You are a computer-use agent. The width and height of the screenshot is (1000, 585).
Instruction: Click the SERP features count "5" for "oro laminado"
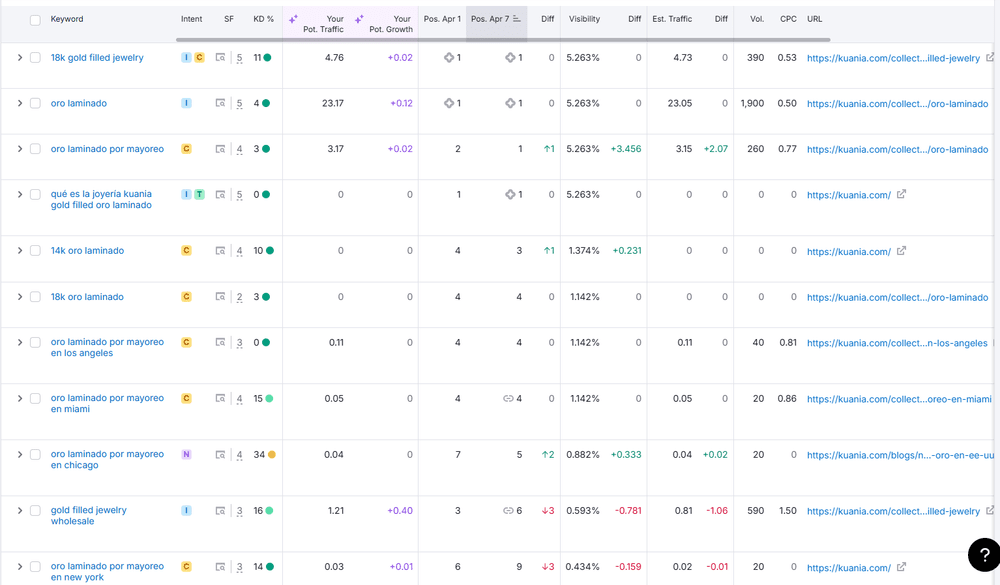(238, 103)
